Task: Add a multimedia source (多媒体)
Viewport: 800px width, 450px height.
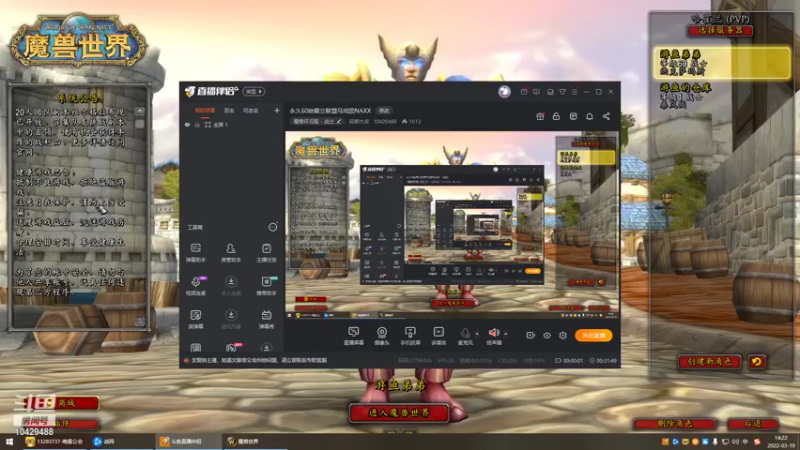Action: (x=439, y=336)
